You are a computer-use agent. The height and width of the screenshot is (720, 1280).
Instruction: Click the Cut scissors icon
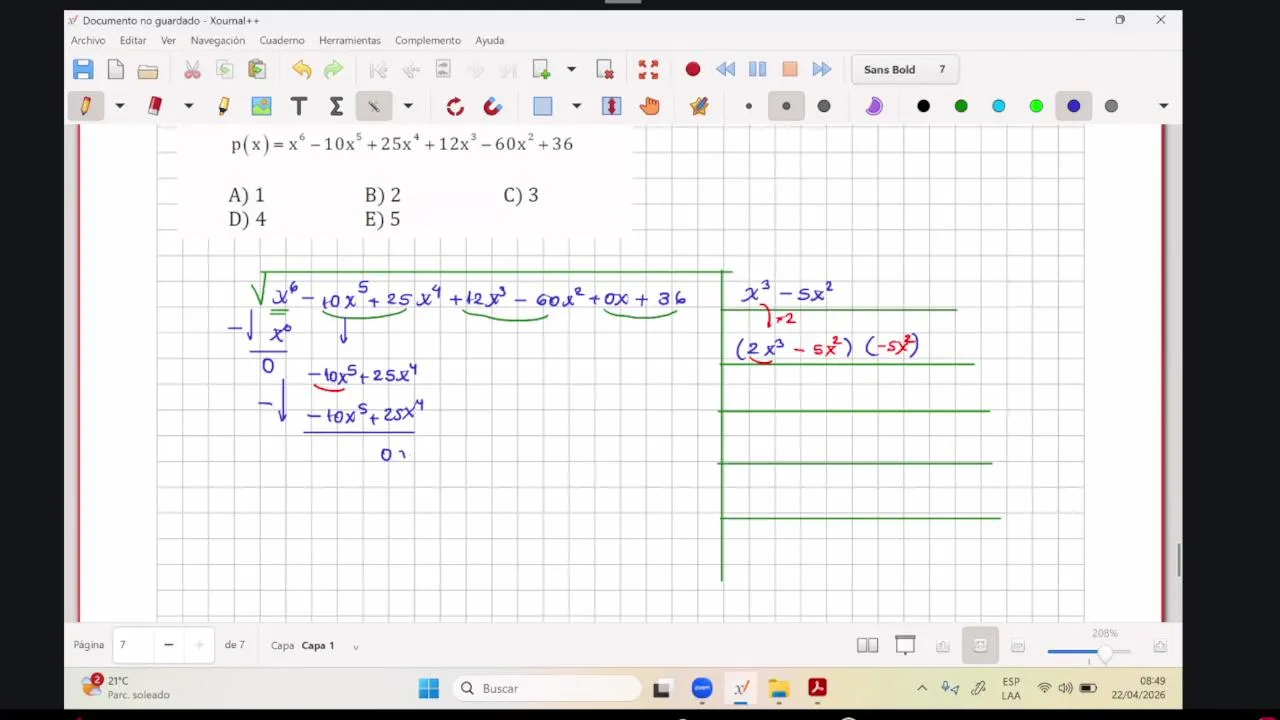(x=192, y=69)
